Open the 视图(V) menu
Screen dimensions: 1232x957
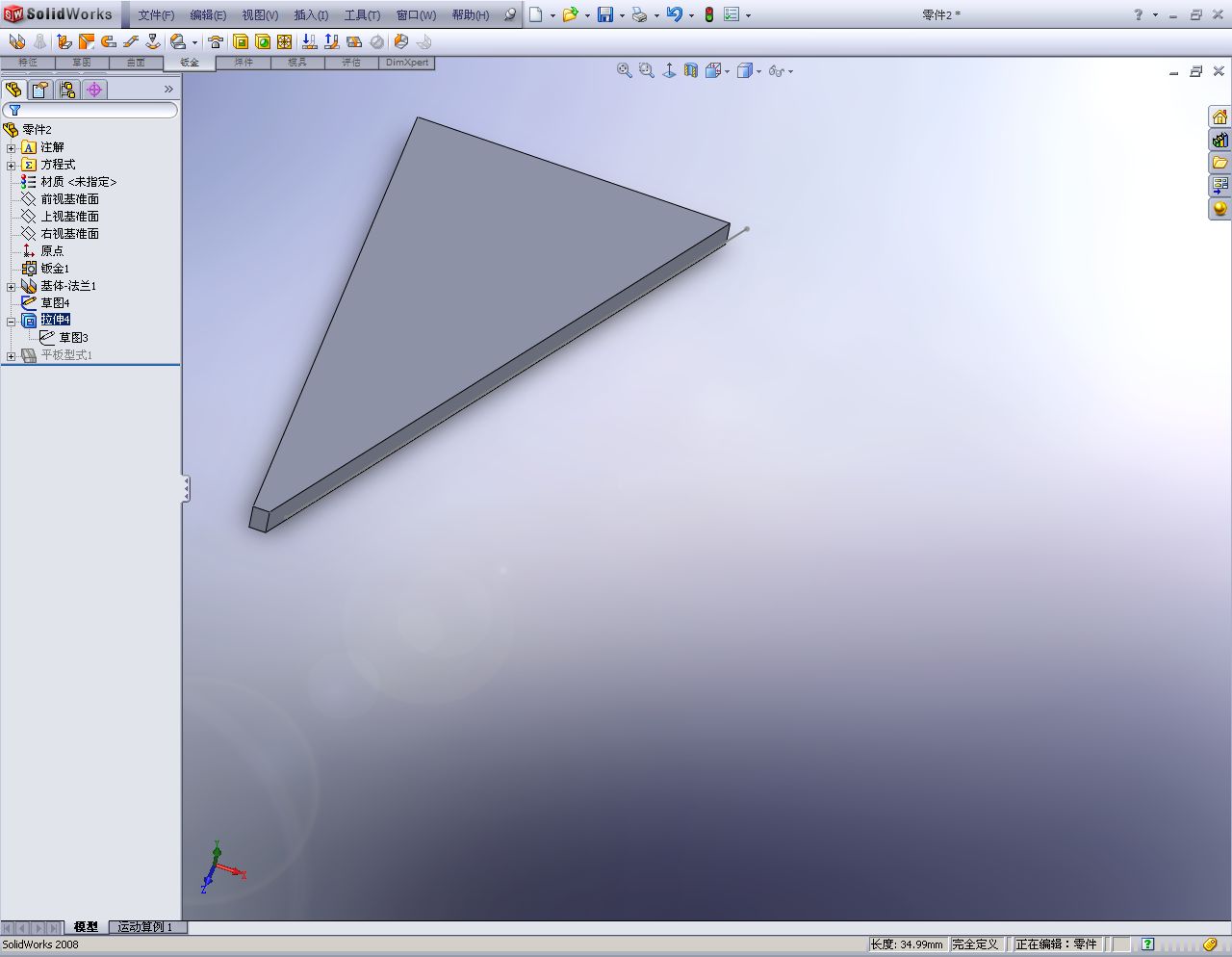[260, 15]
